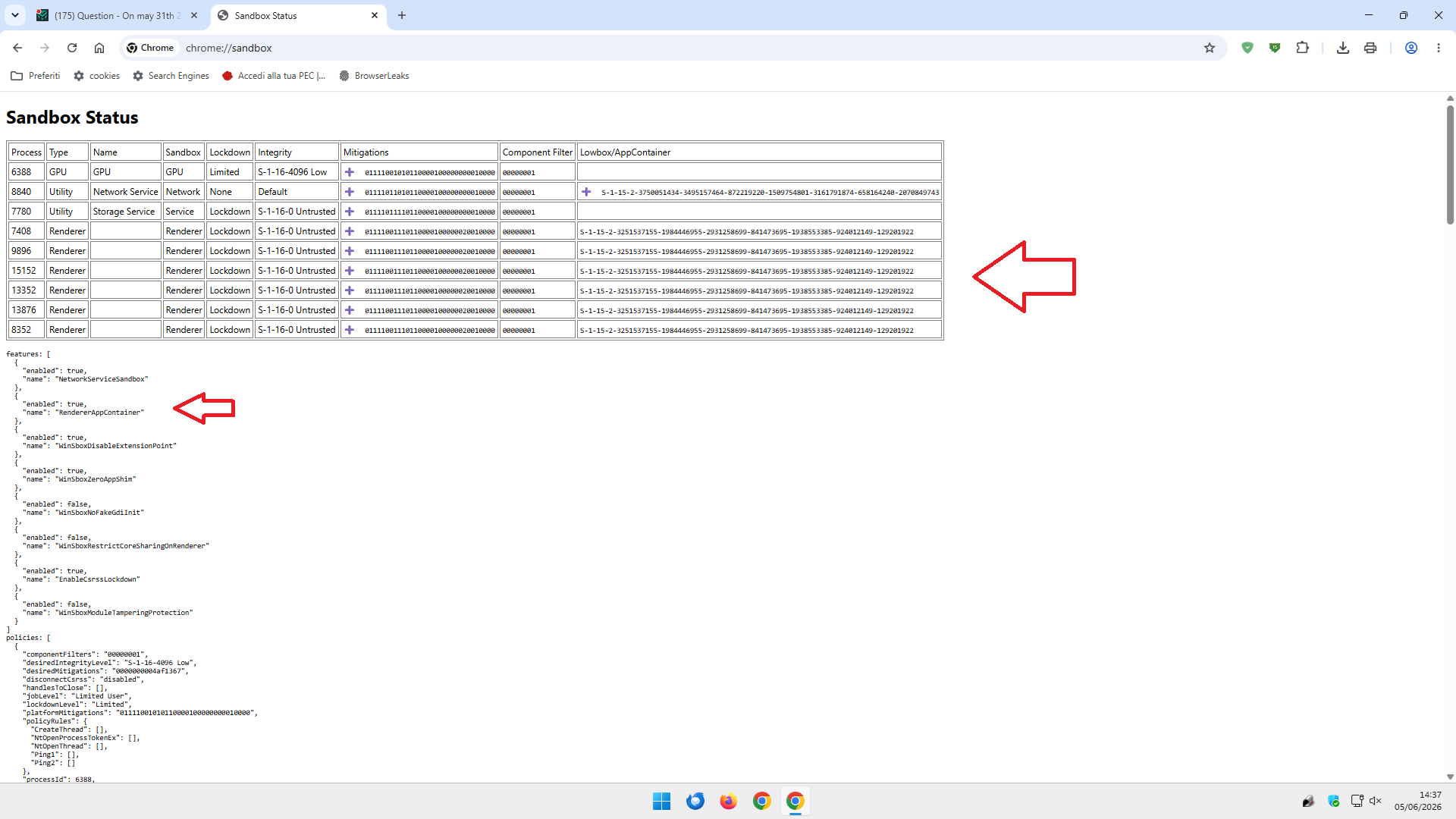Click the Component Filter column header
This screenshot has height=819, width=1456.
(538, 152)
